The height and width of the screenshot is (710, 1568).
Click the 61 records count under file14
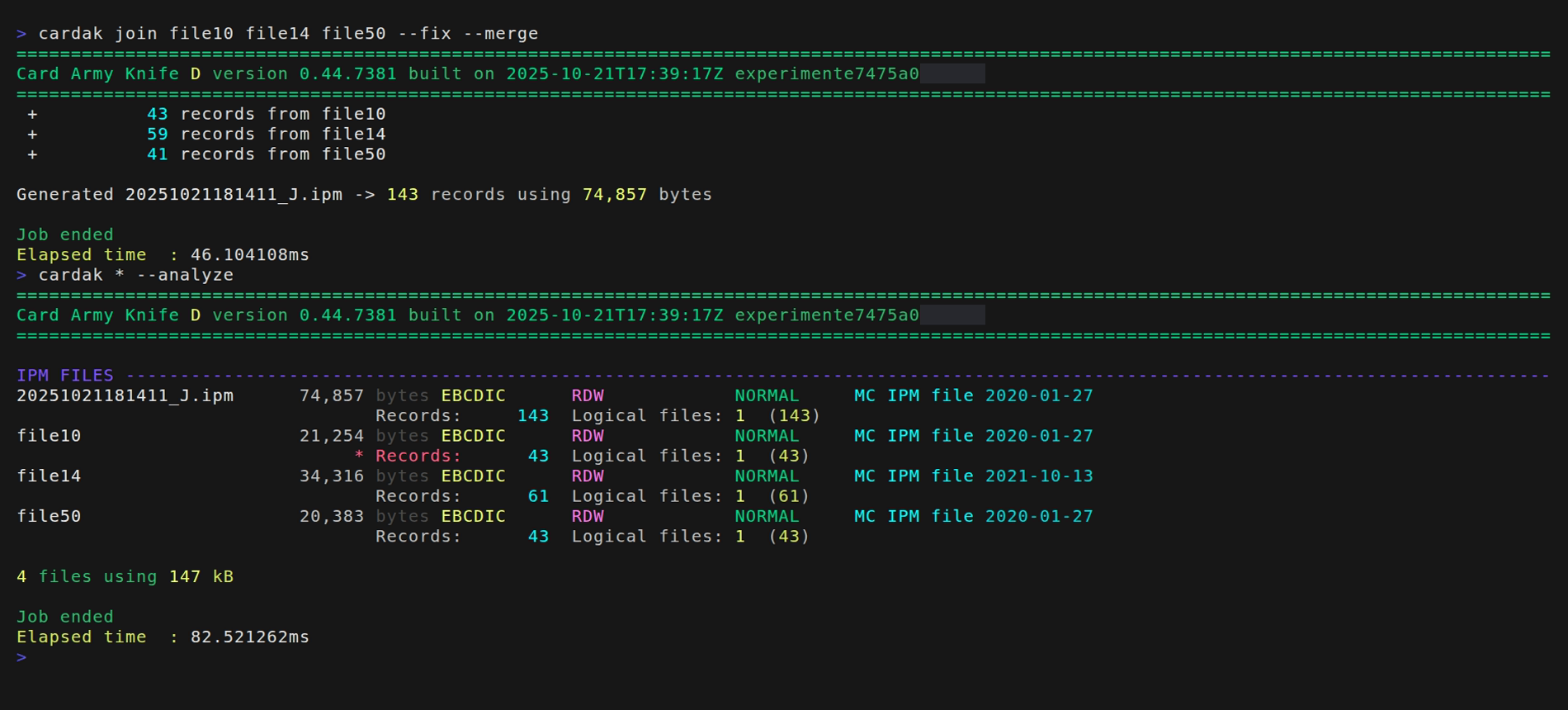point(538,496)
